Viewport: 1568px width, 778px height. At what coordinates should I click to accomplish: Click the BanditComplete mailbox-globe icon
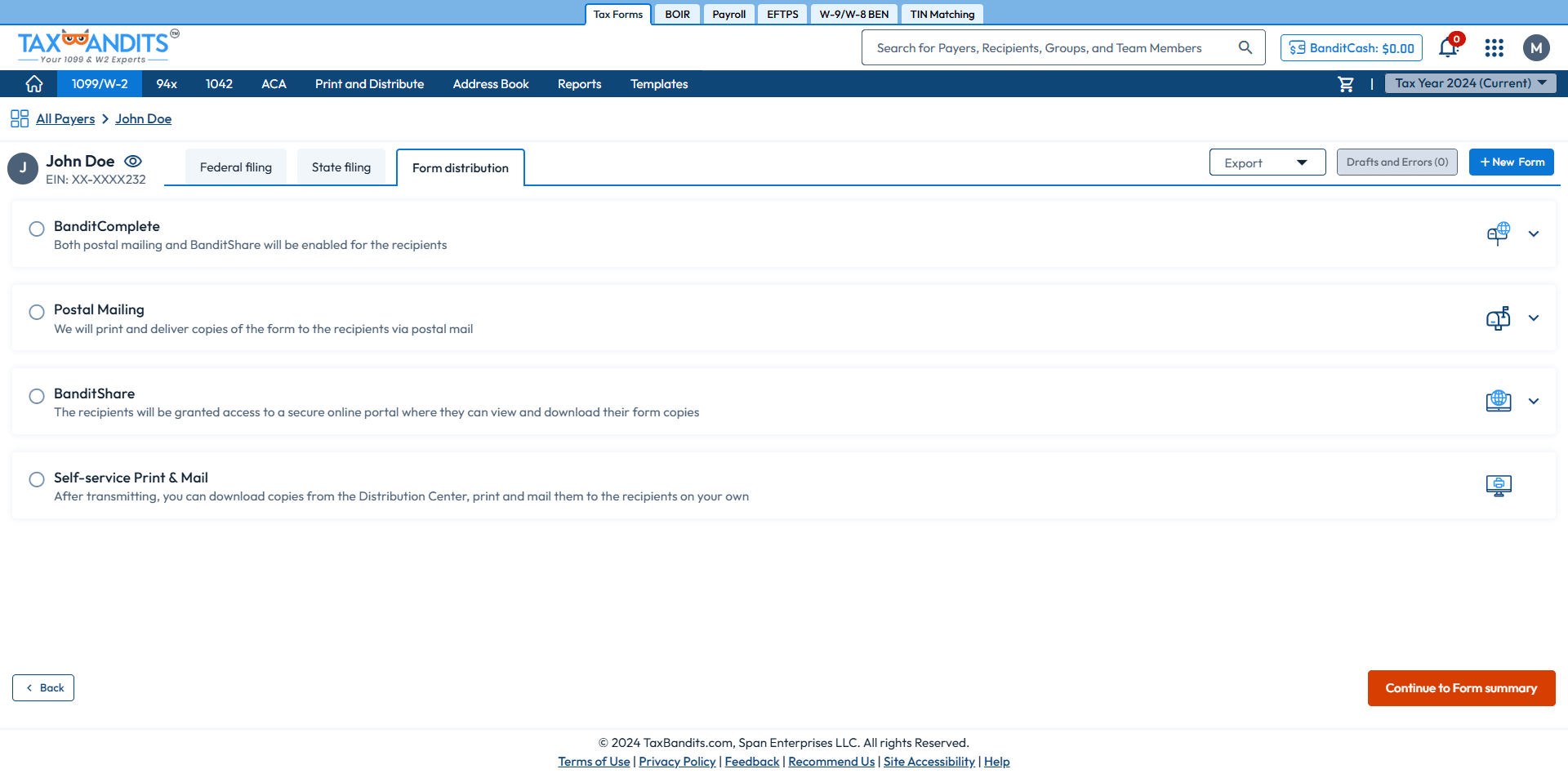(x=1499, y=233)
